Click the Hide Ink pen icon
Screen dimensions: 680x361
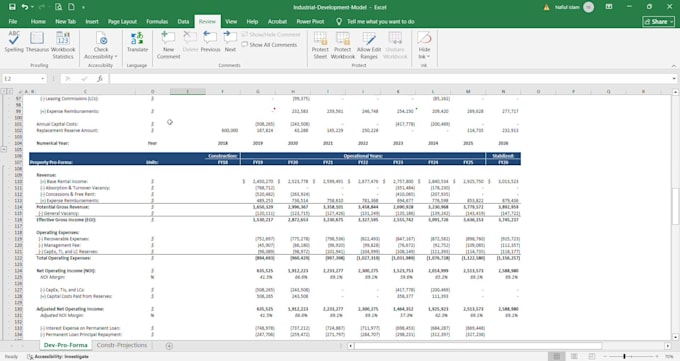(x=424, y=38)
